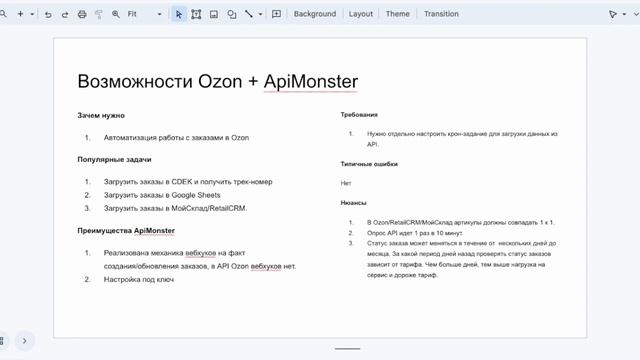The image size is (640, 360).
Task: Click the speaker notes drag handle
Action: click(x=347, y=349)
